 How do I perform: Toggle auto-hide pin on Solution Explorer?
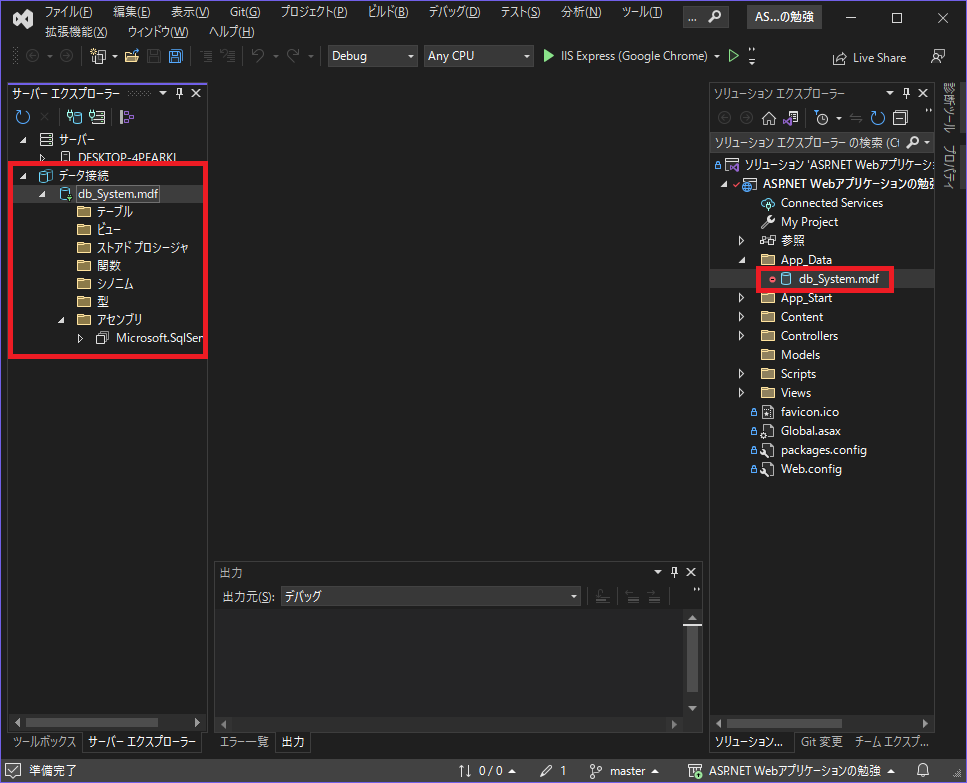906,93
